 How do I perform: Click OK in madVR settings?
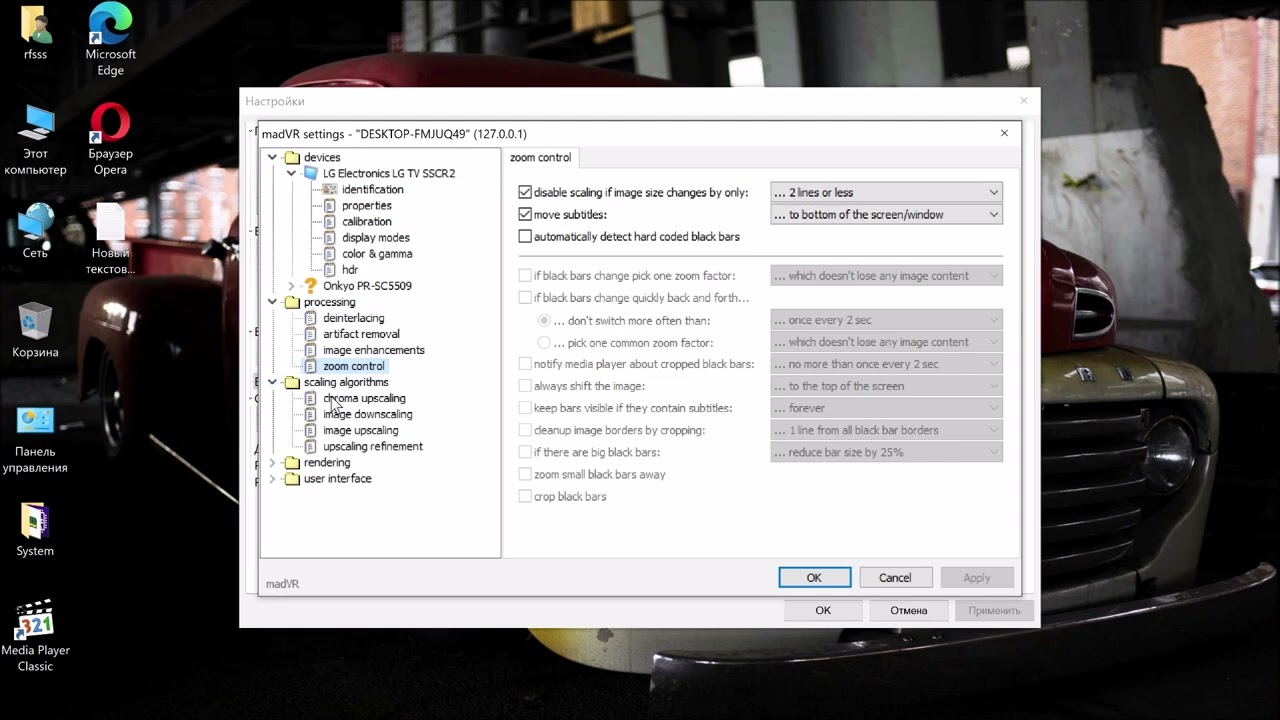pyautogui.click(x=815, y=577)
